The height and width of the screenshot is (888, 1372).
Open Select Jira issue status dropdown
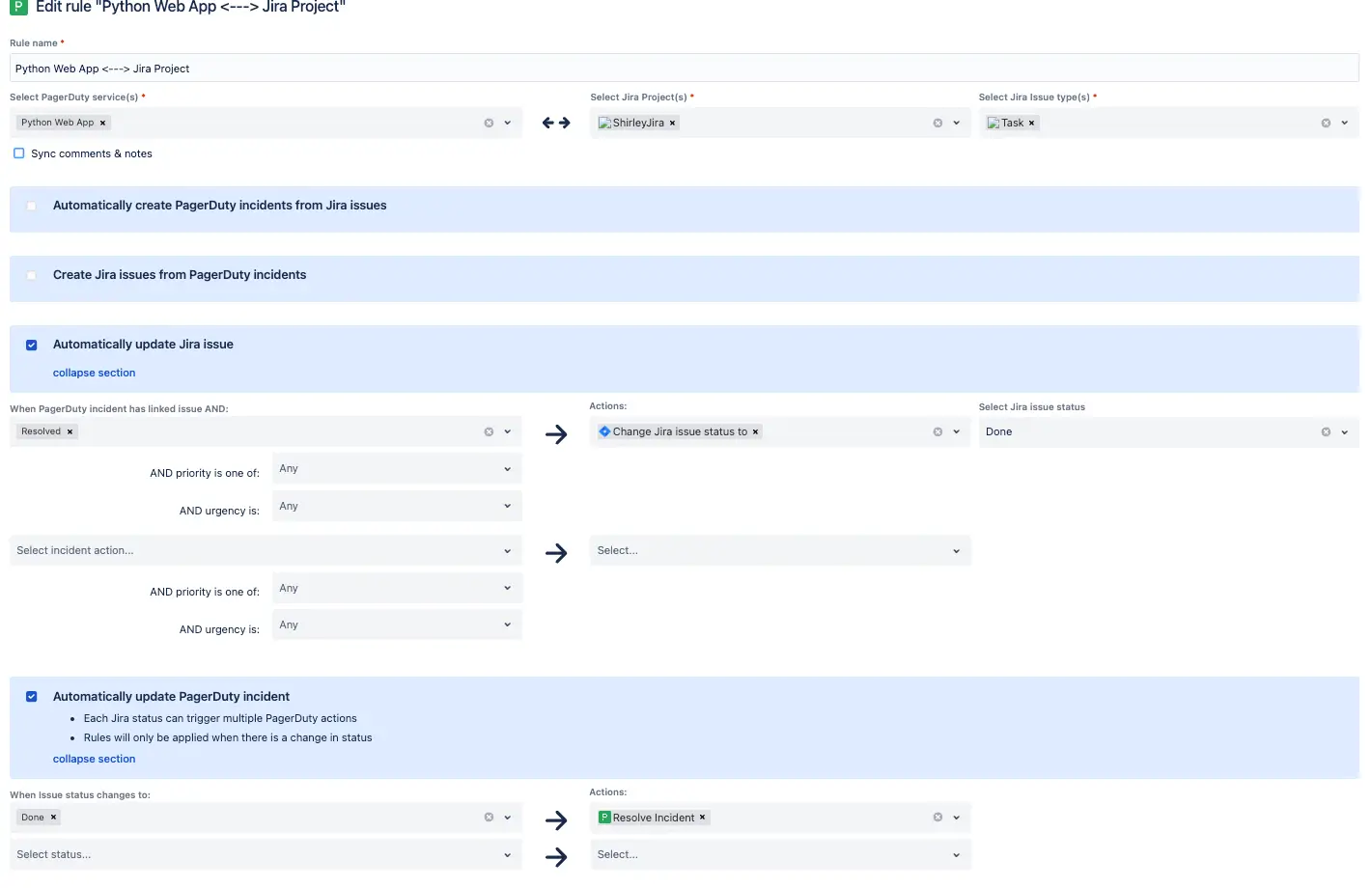[1345, 431]
